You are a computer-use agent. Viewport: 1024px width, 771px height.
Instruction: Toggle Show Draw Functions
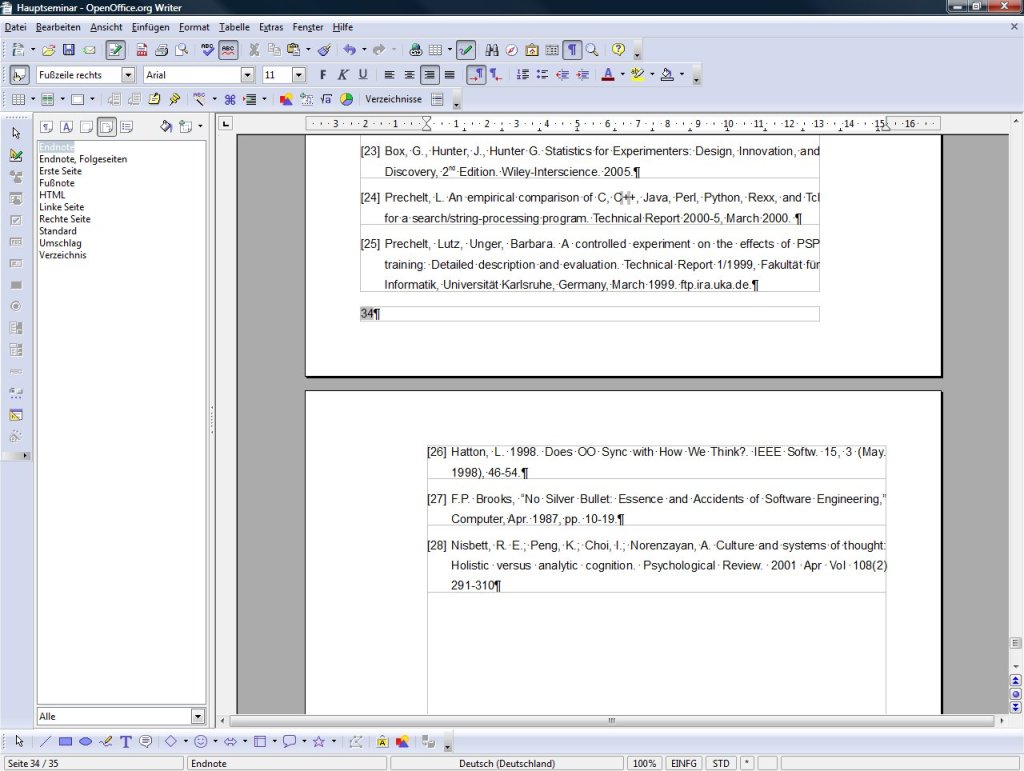[x=466, y=50]
